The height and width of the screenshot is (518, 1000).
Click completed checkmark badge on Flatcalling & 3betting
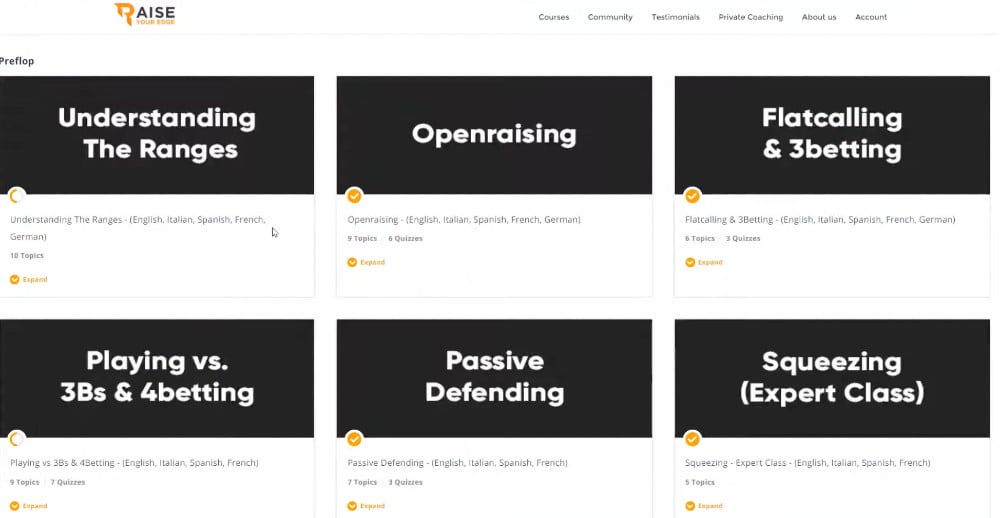click(x=692, y=195)
